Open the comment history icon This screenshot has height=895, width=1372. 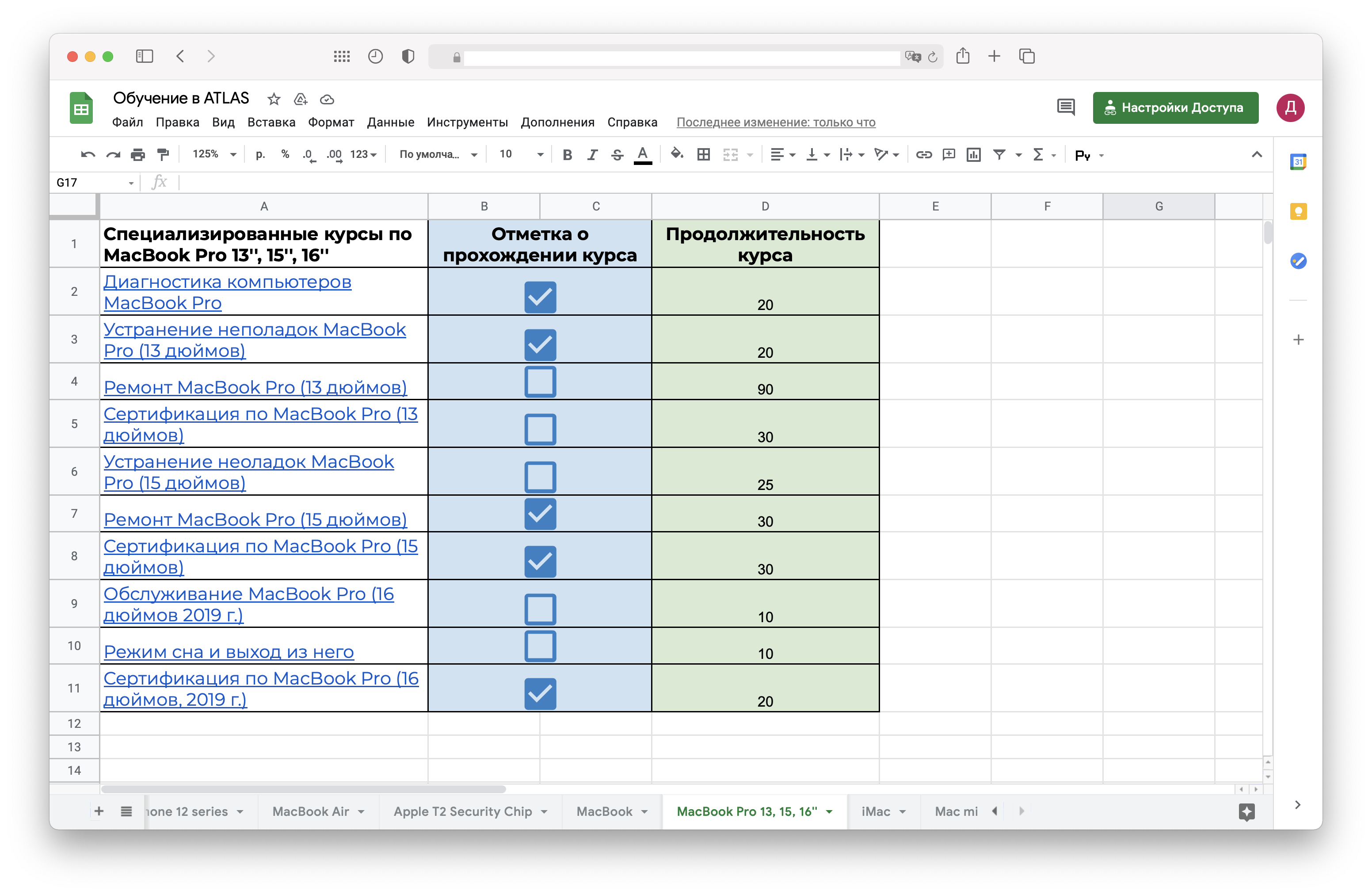pyautogui.click(x=1065, y=107)
